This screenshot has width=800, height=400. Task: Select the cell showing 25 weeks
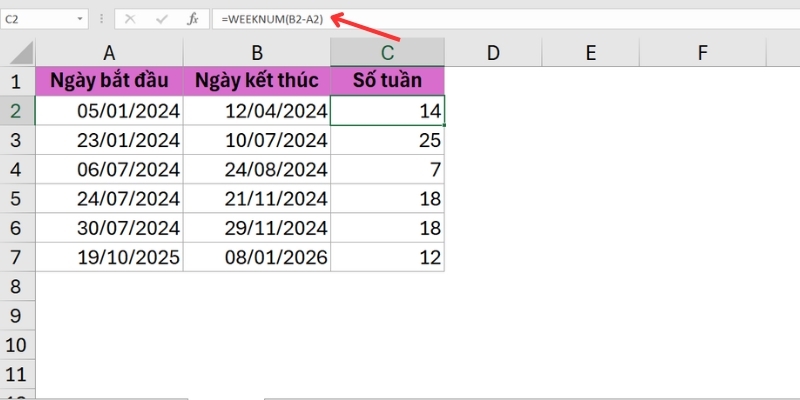(x=388, y=140)
